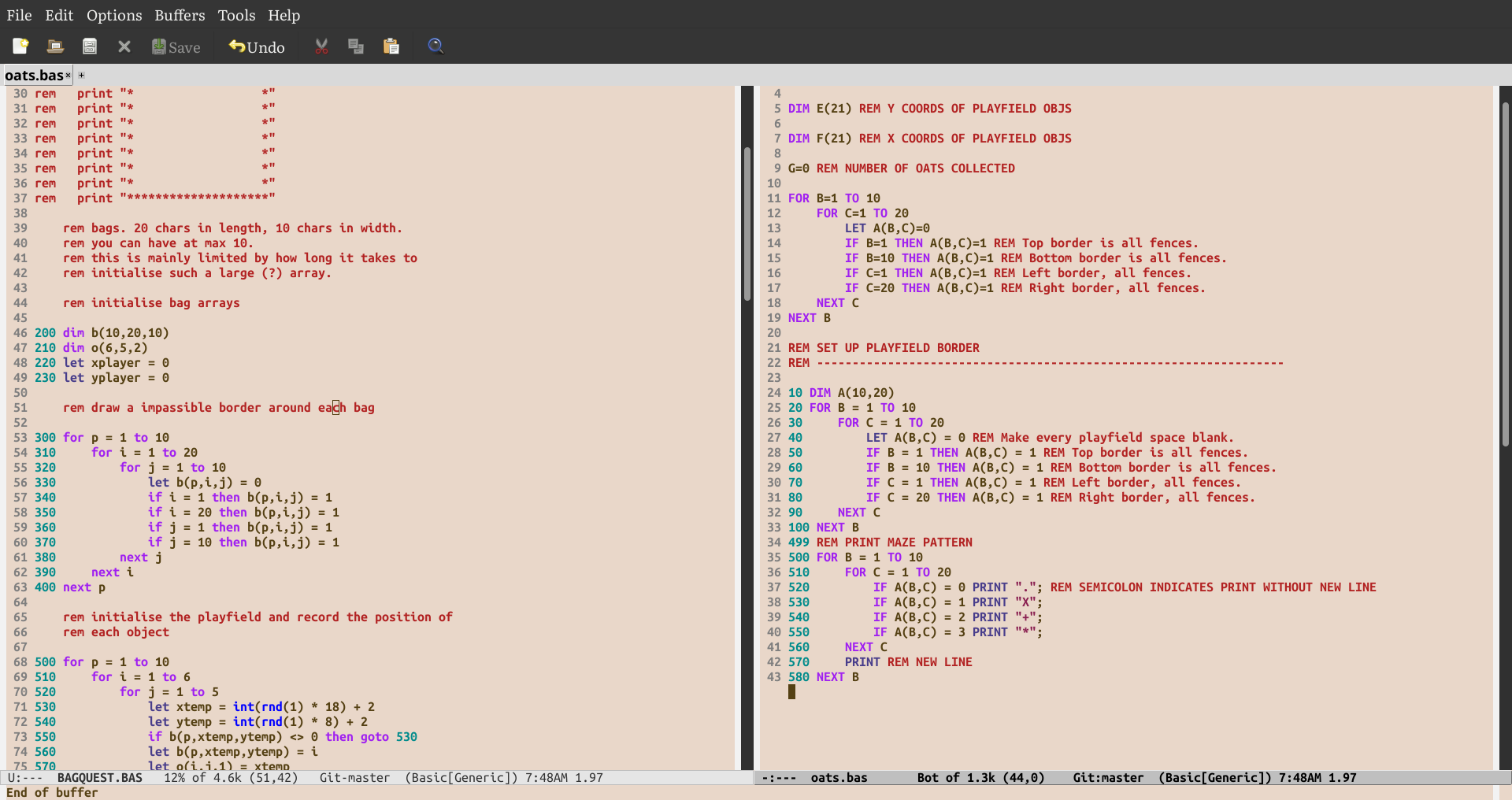The height and width of the screenshot is (800, 1512).
Task: Open the Help menu
Action: click(283, 15)
